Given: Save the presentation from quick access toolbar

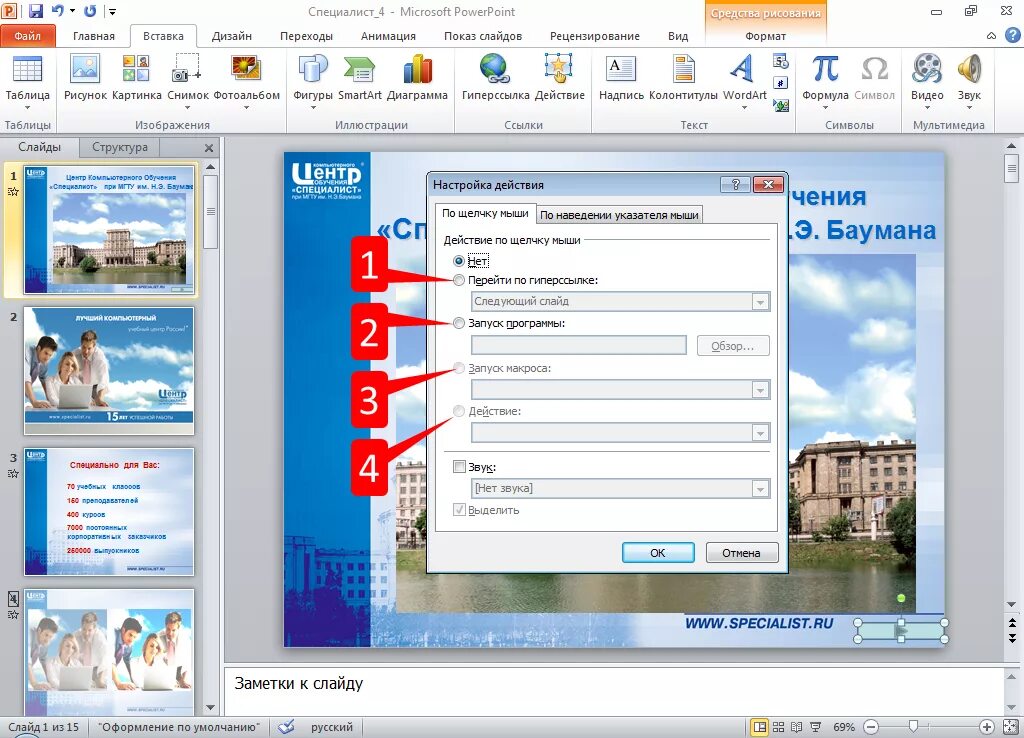Looking at the screenshot, I should coord(35,10).
